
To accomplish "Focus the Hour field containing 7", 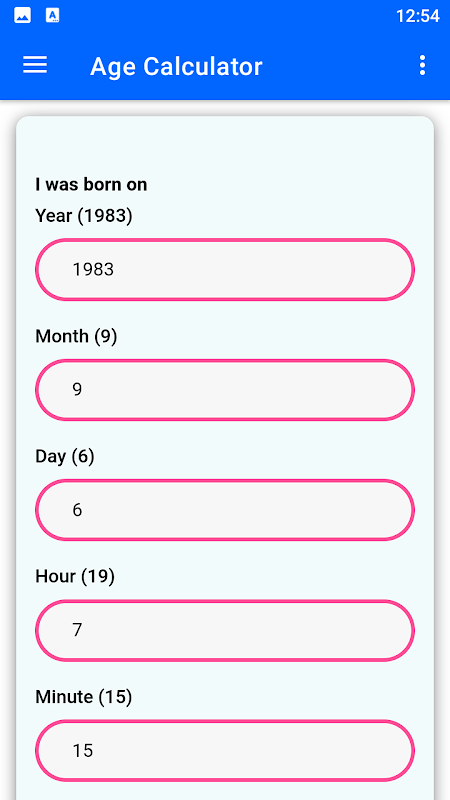I will (x=224, y=630).
